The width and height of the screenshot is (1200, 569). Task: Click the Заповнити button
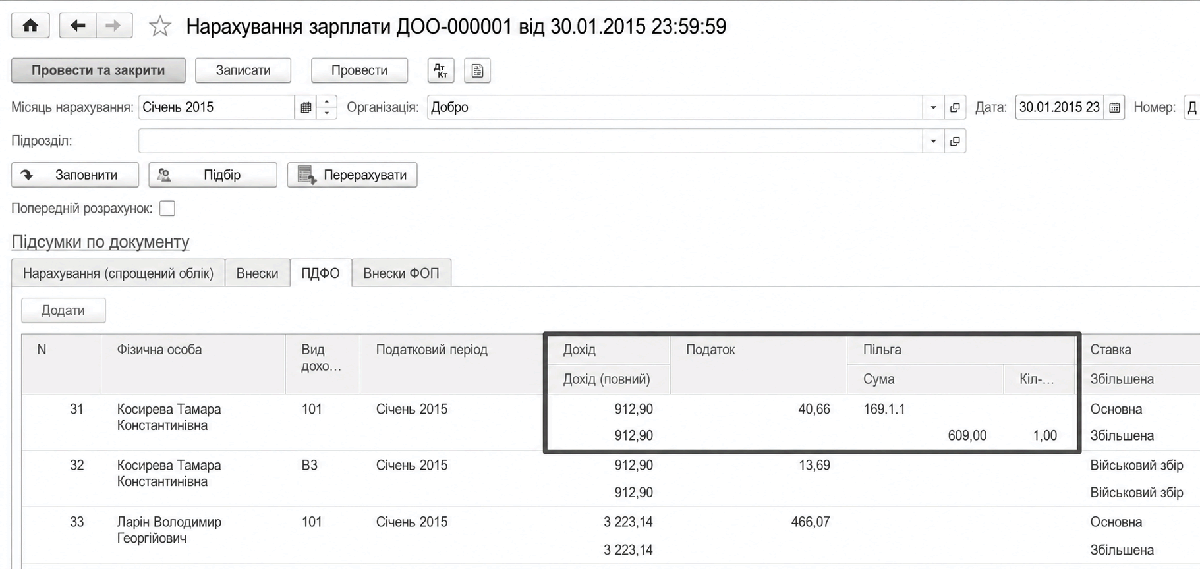tap(75, 174)
